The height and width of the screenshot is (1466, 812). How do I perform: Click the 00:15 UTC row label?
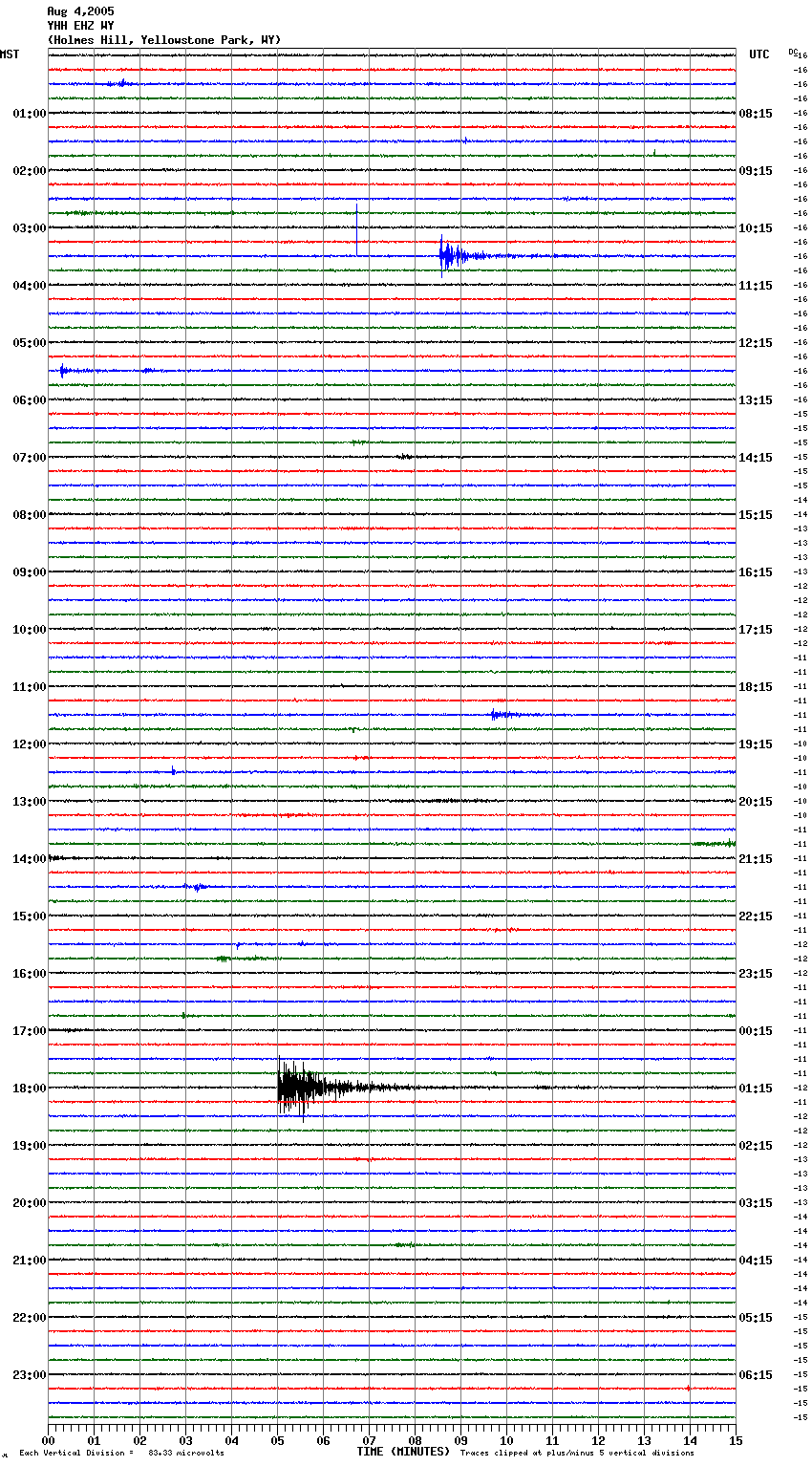756,1031
